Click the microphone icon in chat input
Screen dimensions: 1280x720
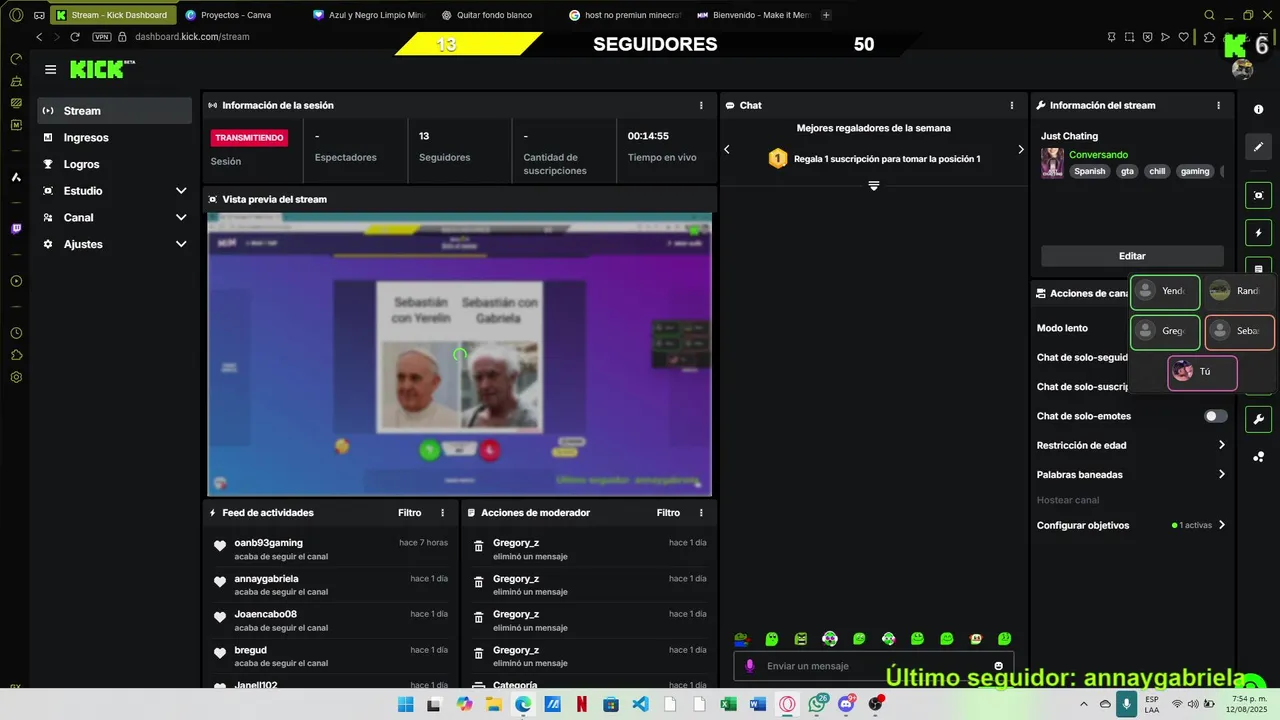(749, 666)
